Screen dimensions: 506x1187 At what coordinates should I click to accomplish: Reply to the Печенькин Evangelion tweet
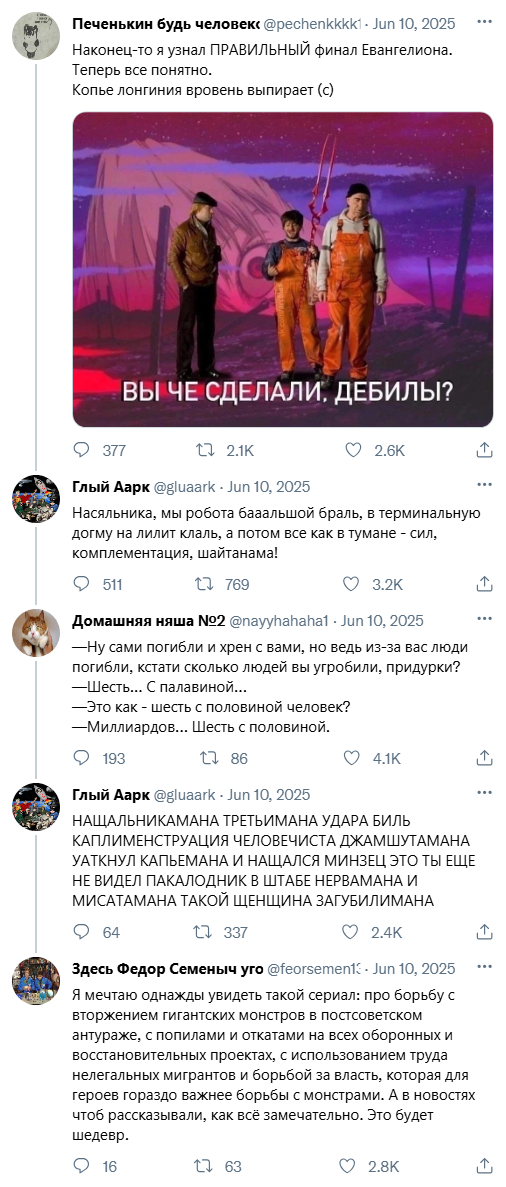81,450
